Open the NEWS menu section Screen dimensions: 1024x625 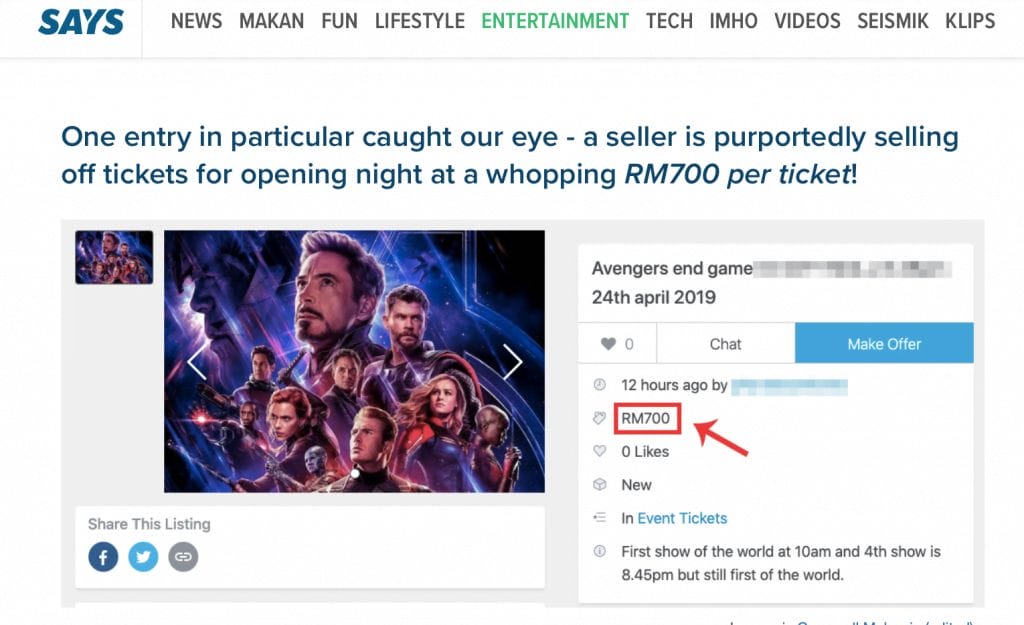pos(197,21)
